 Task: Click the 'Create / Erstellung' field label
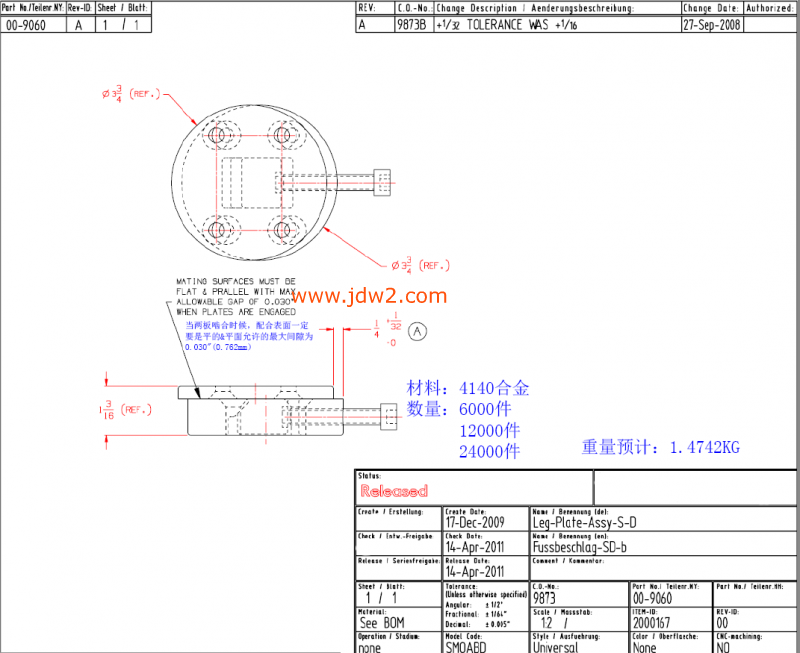tap(390, 512)
